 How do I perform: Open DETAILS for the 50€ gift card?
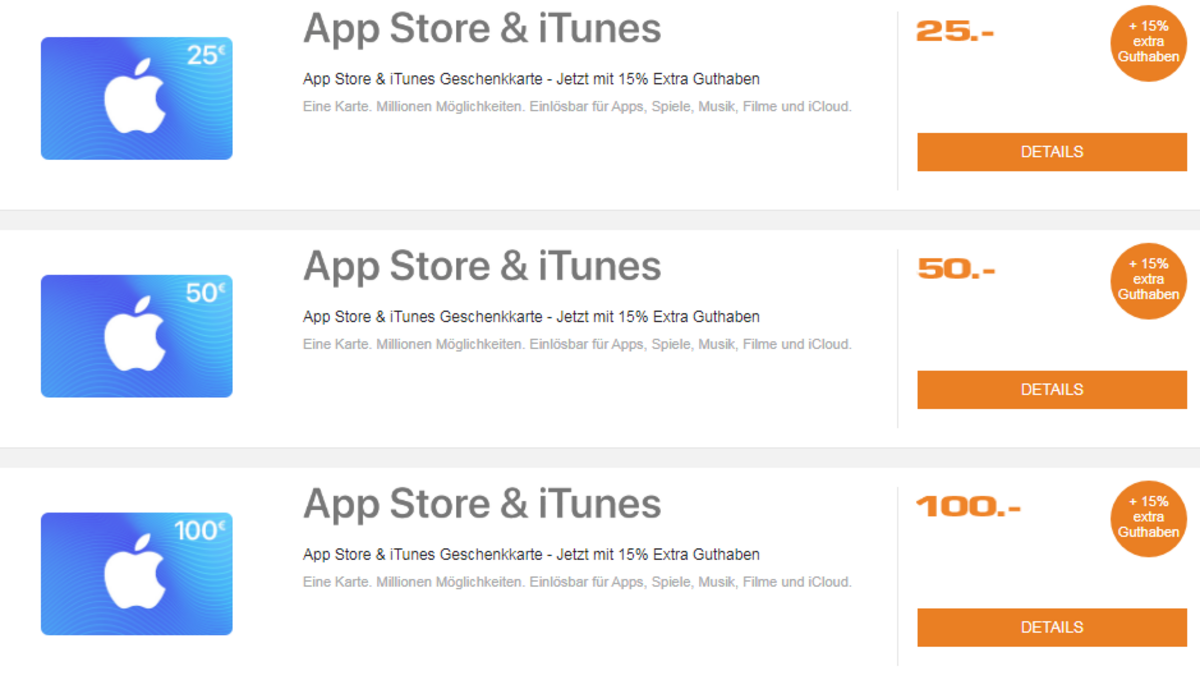pyautogui.click(x=1052, y=390)
